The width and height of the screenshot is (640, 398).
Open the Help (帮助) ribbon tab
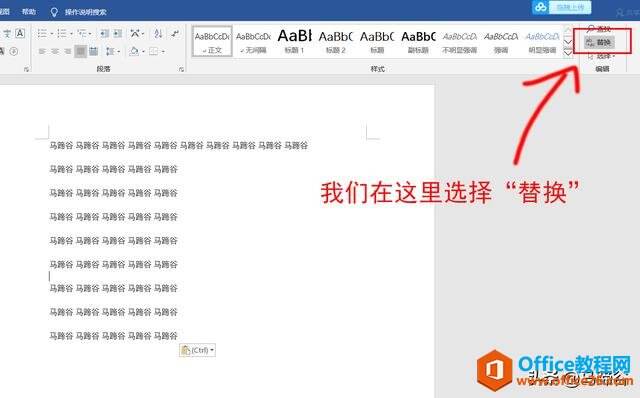coord(29,12)
